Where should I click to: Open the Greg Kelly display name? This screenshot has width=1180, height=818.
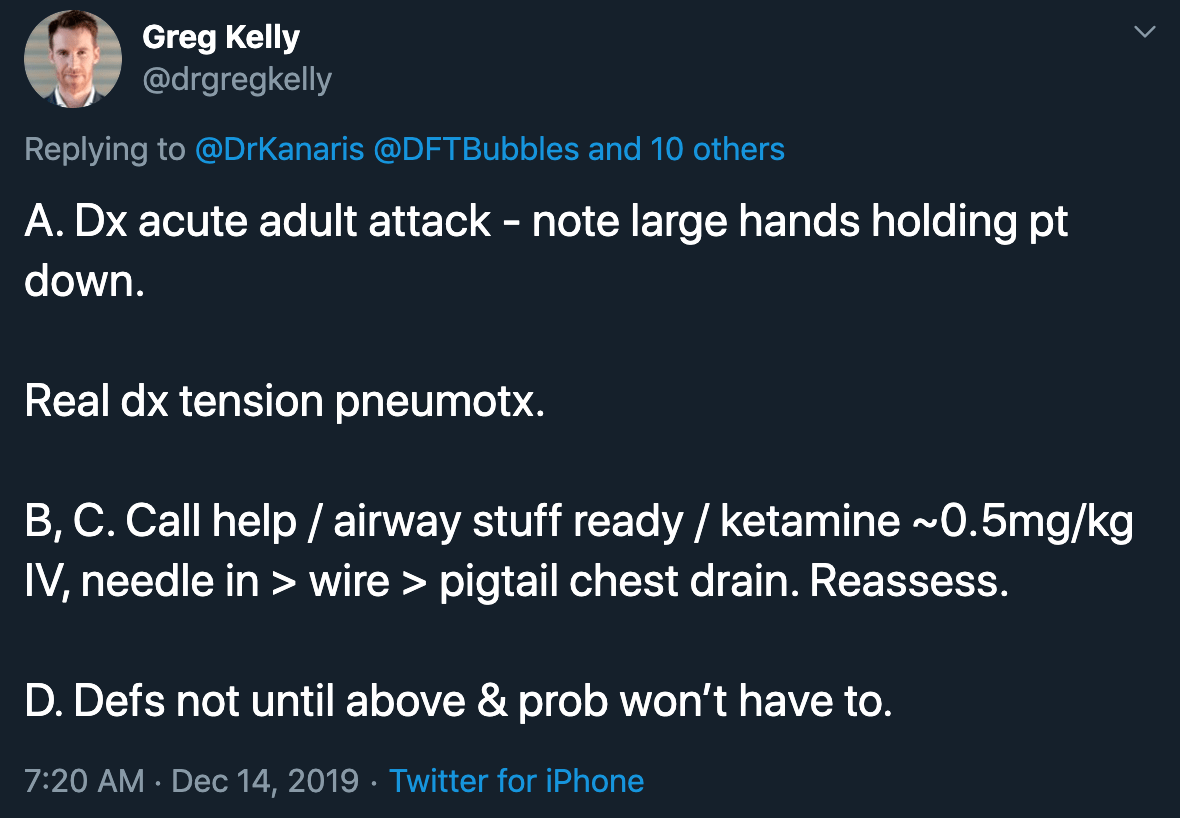(221, 38)
